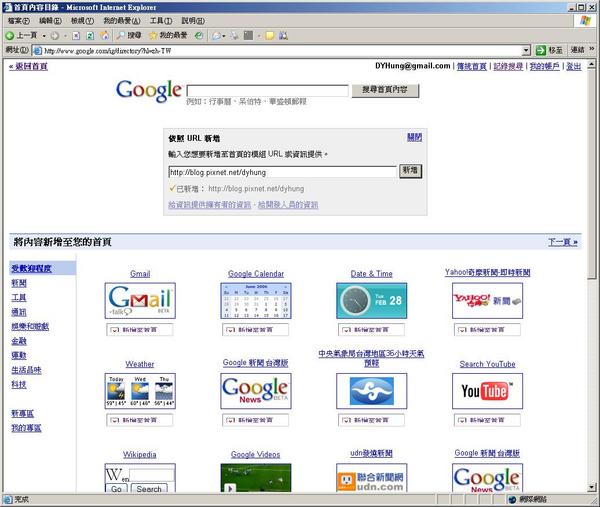Select the 科技 technology category in sidebar

coord(19,385)
